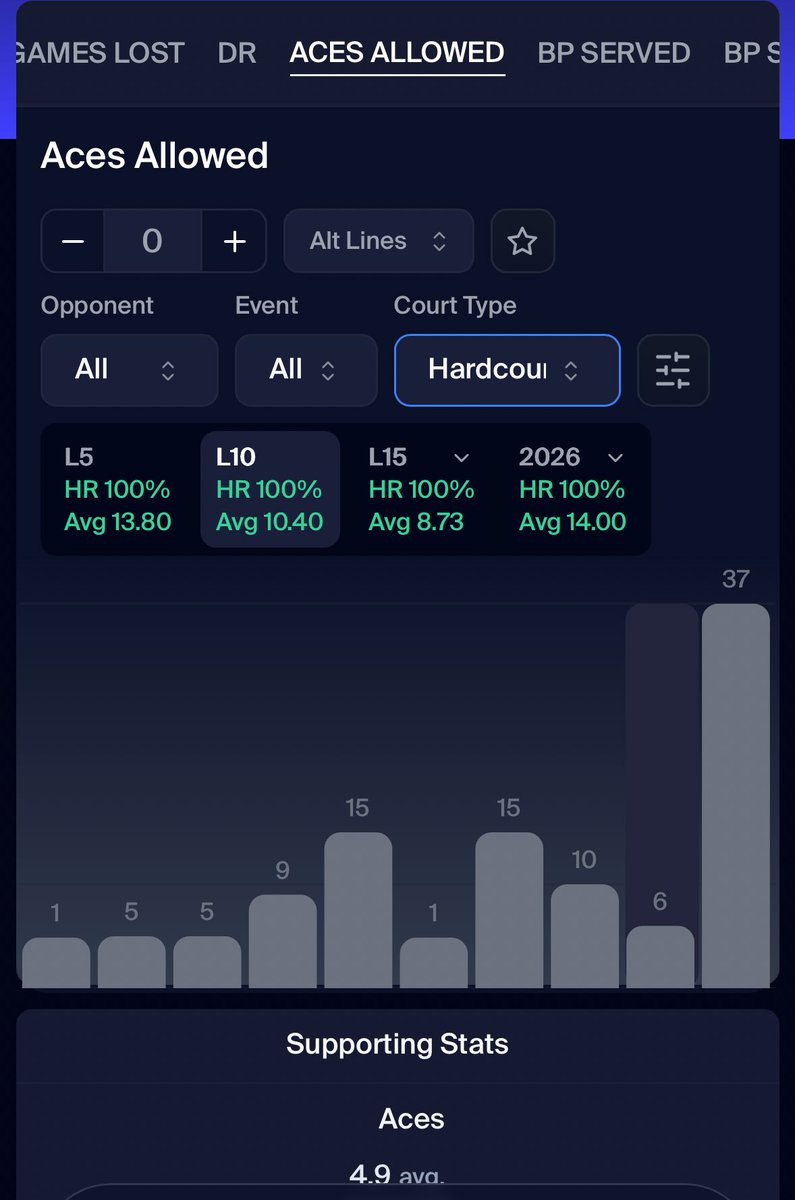Screen dimensions: 795x1200
Task: Click the Aces supporting stat label
Action: pos(412,1119)
